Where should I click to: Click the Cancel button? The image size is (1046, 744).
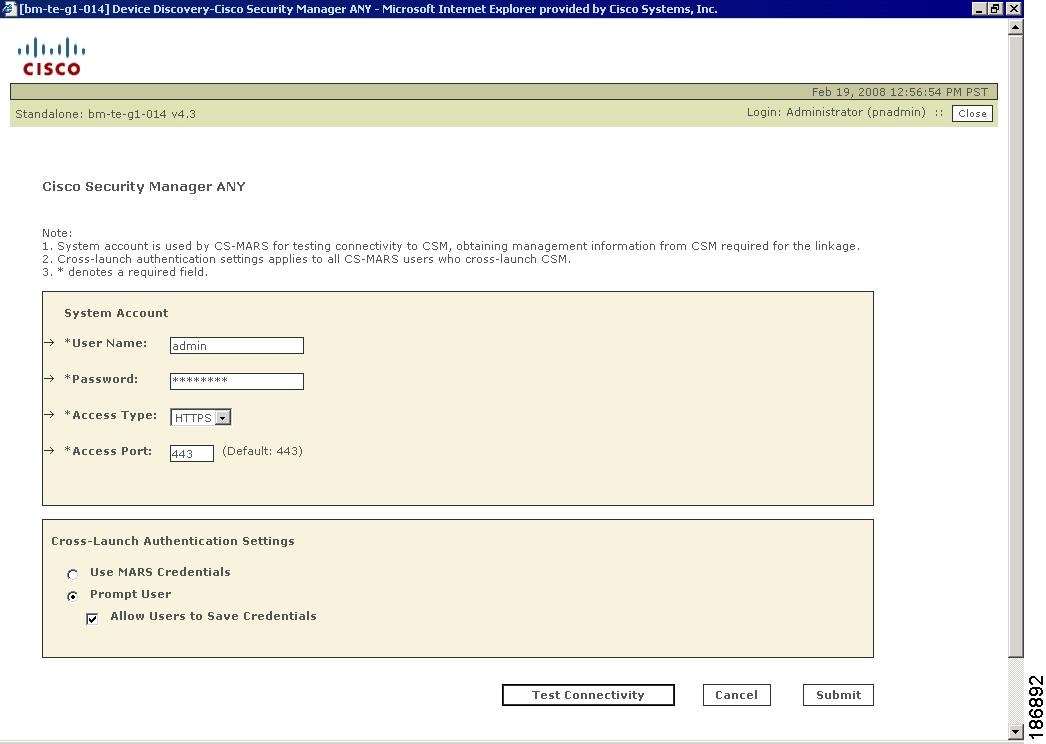(736, 695)
